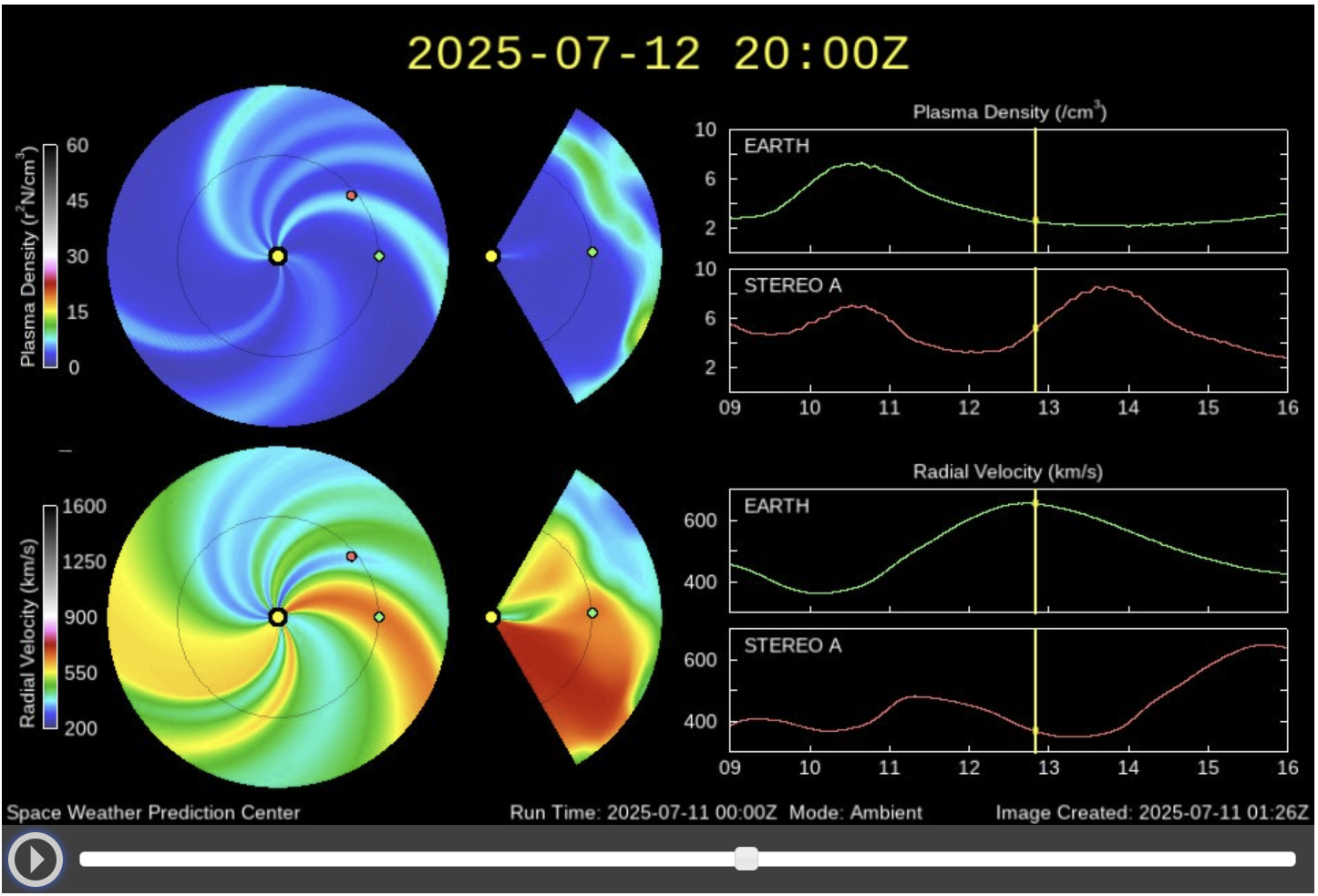Click the red STEREO A marker in the velocity disk

coord(352,556)
